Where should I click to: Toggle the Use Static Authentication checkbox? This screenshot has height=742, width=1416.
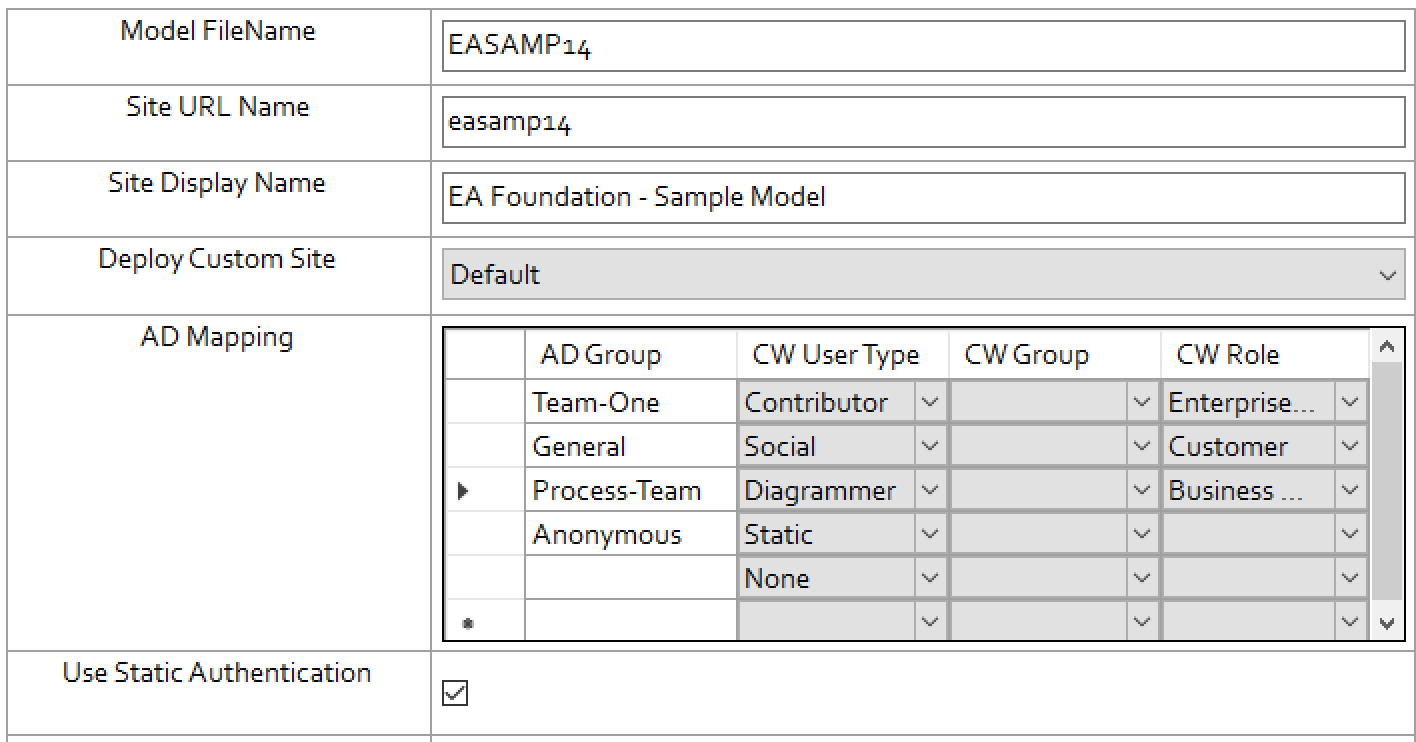[455, 693]
